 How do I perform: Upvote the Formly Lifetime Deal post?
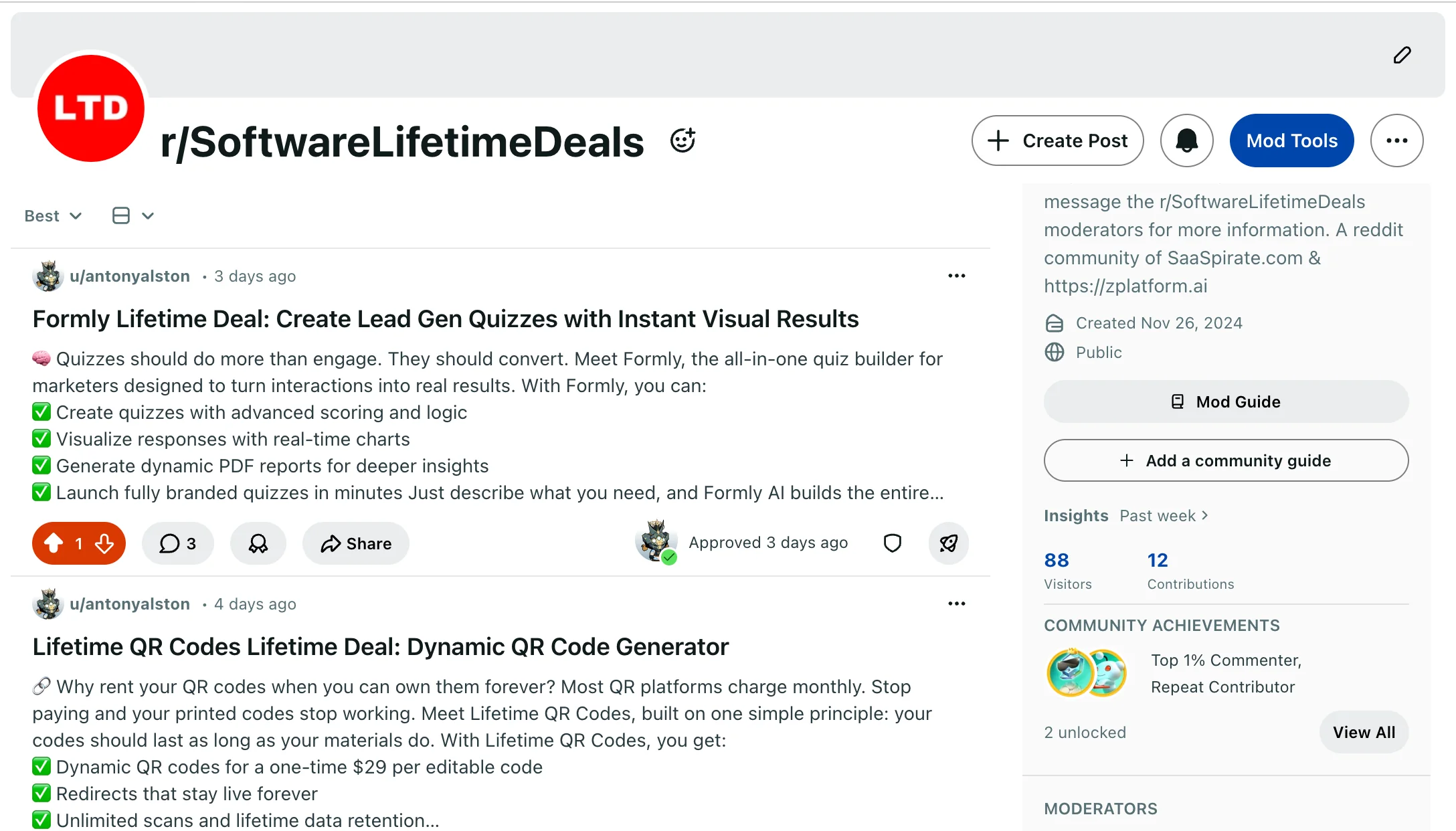pos(54,543)
